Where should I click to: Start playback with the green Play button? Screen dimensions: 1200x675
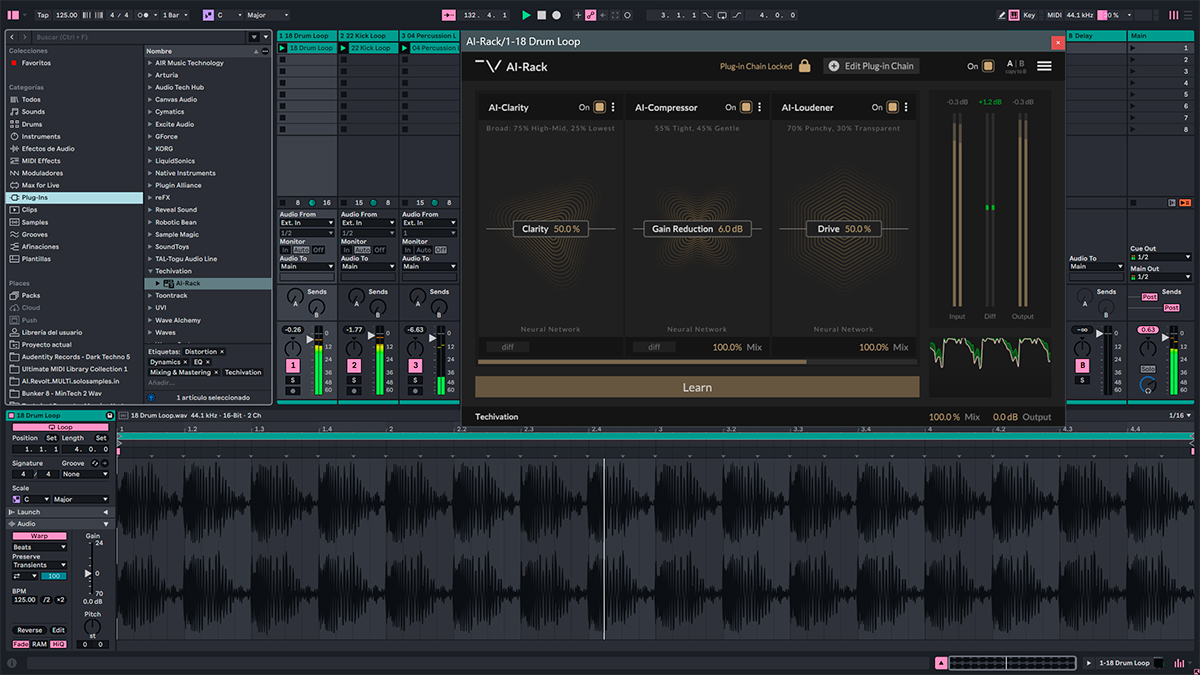tap(526, 15)
